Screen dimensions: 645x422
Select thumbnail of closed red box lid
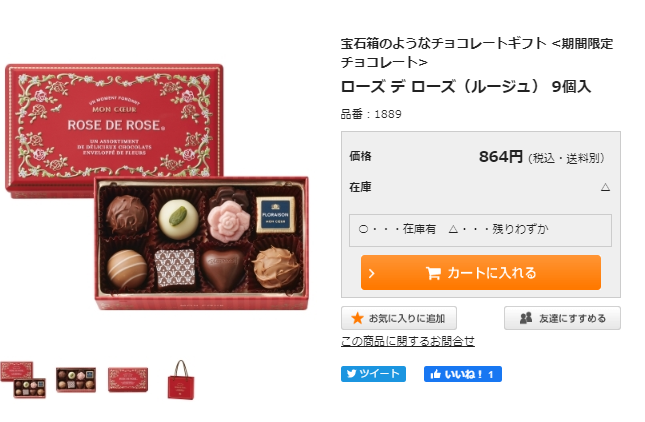[x=128, y=380]
